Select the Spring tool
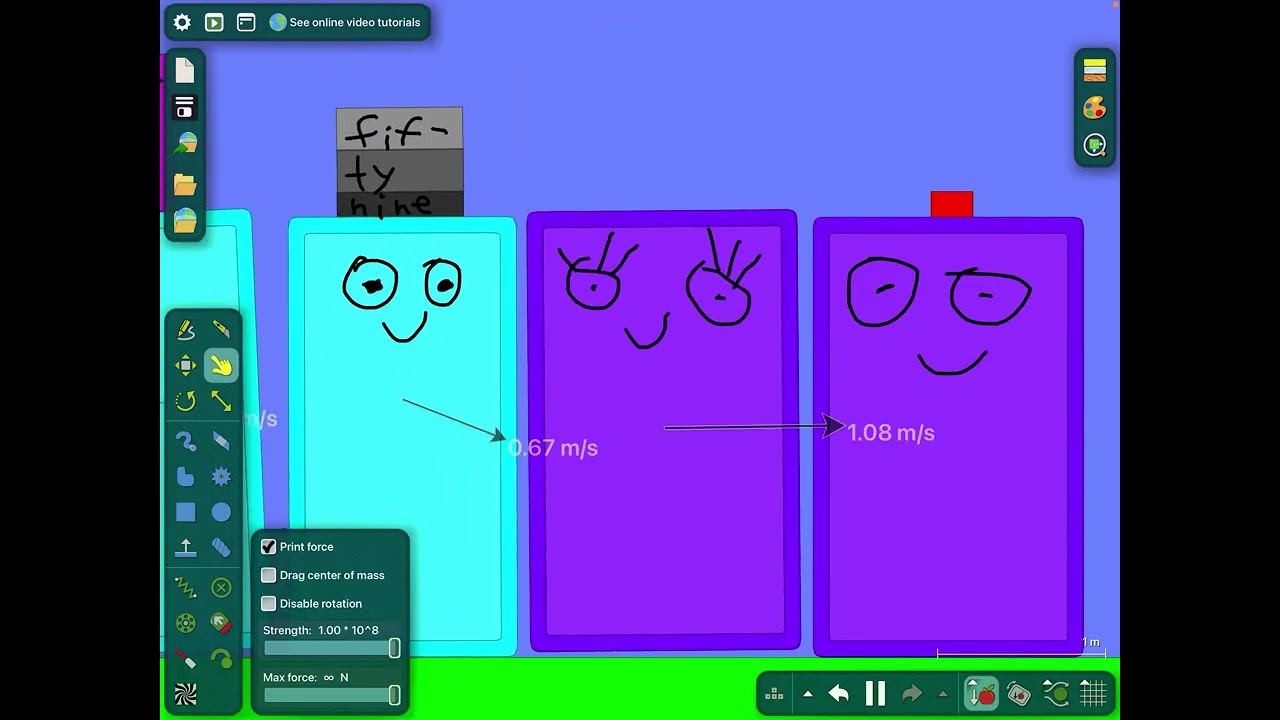1280x720 pixels. tap(186, 587)
